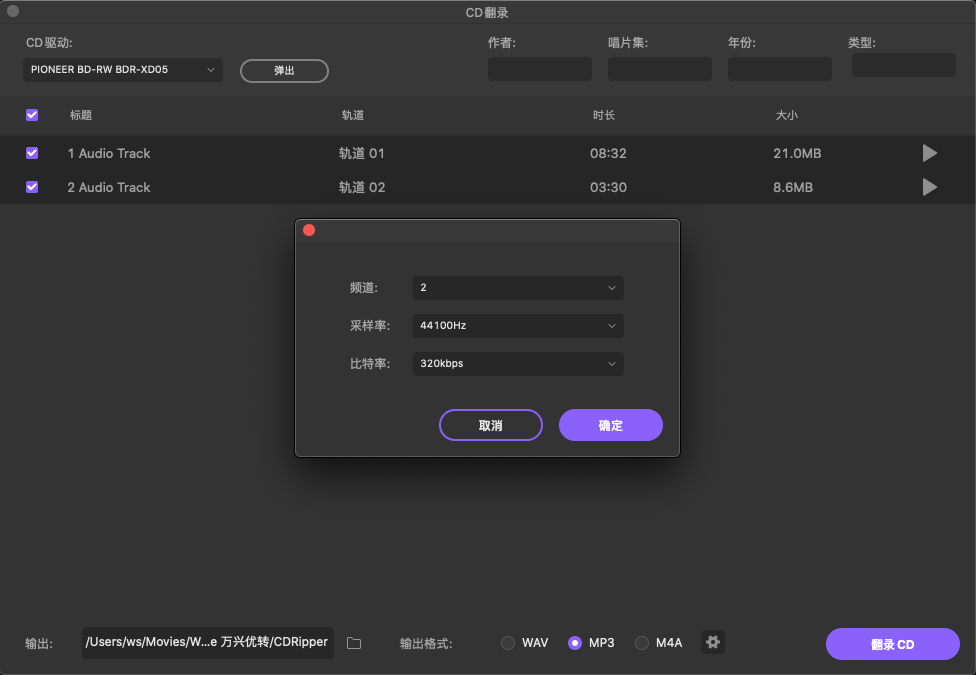The height and width of the screenshot is (675, 976).
Task: Start ripping with the 翻录 CD button
Action: click(892, 643)
